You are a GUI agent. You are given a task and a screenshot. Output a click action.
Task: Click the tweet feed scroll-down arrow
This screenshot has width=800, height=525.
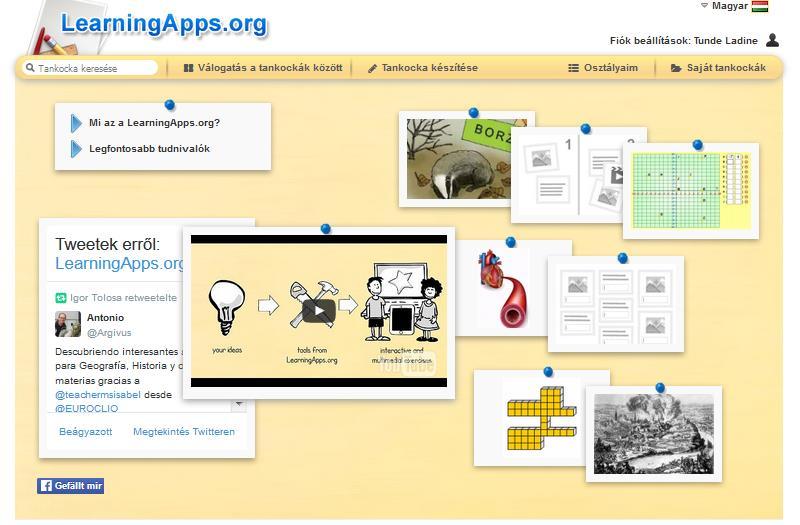tap(239, 405)
